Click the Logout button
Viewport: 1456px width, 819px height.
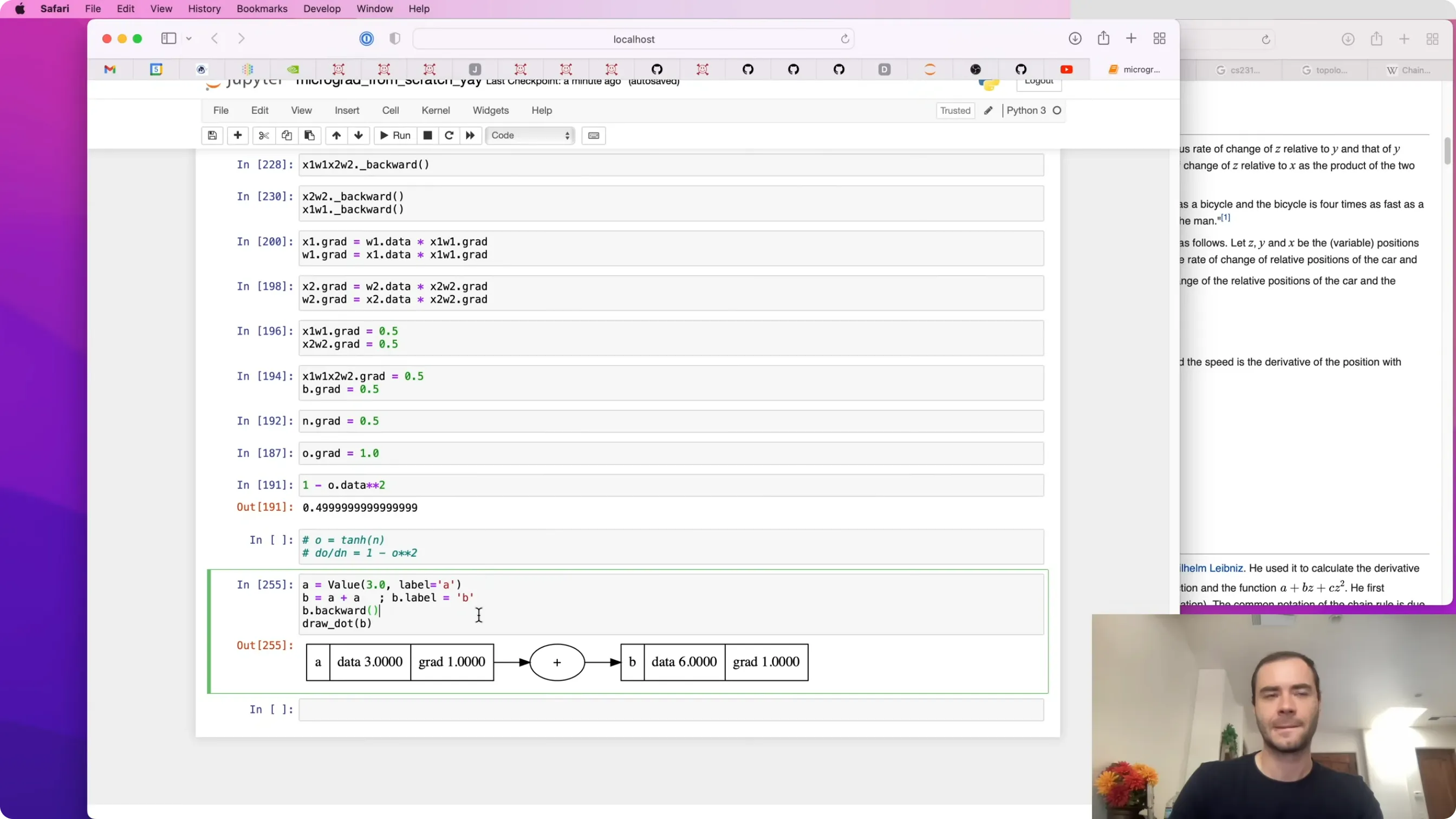pyautogui.click(x=1039, y=82)
